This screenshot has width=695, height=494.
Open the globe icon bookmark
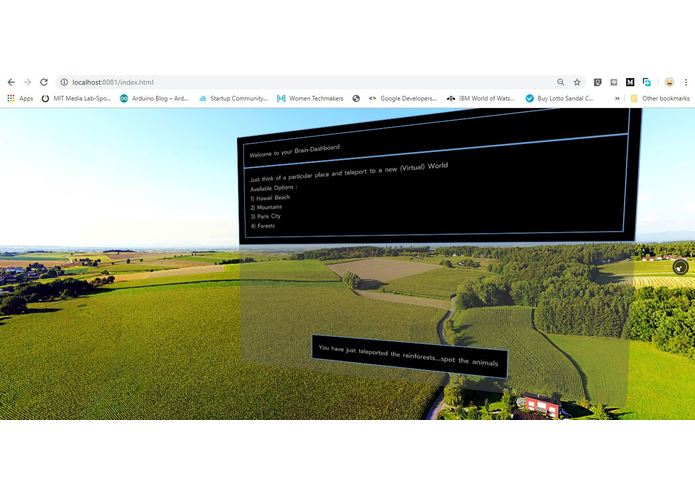pyautogui.click(x=356, y=98)
